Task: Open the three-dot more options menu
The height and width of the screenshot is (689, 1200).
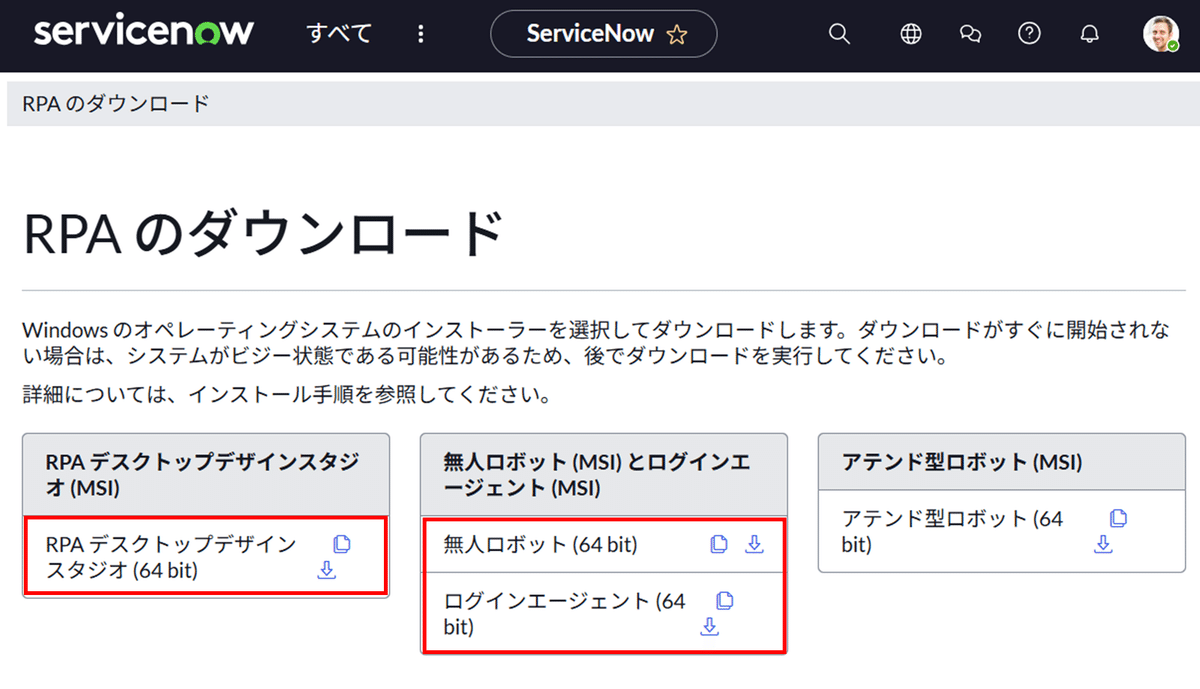Action: click(420, 33)
